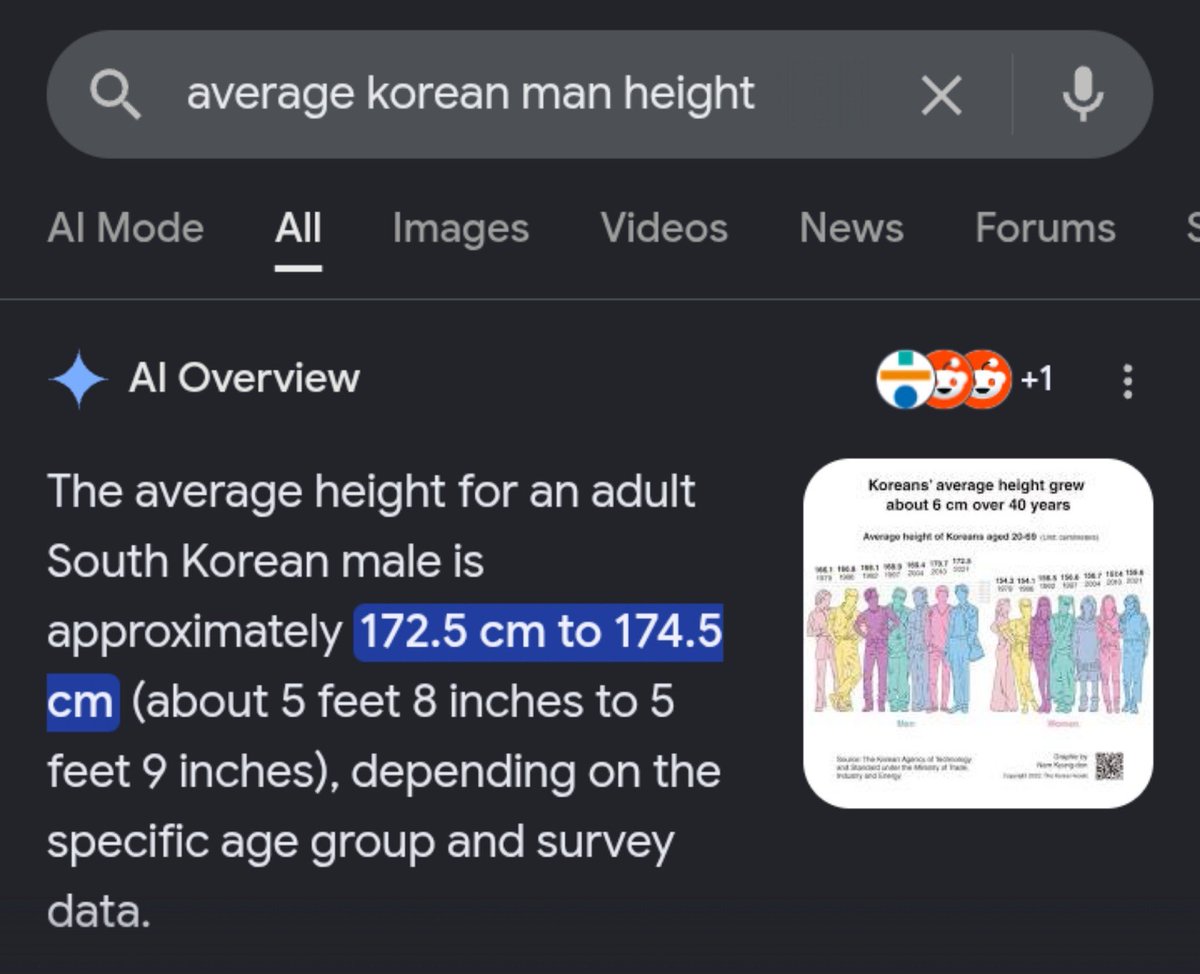The width and height of the screenshot is (1200, 974).
Task: Clear the search query with X
Action: pyautogui.click(x=940, y=96)
